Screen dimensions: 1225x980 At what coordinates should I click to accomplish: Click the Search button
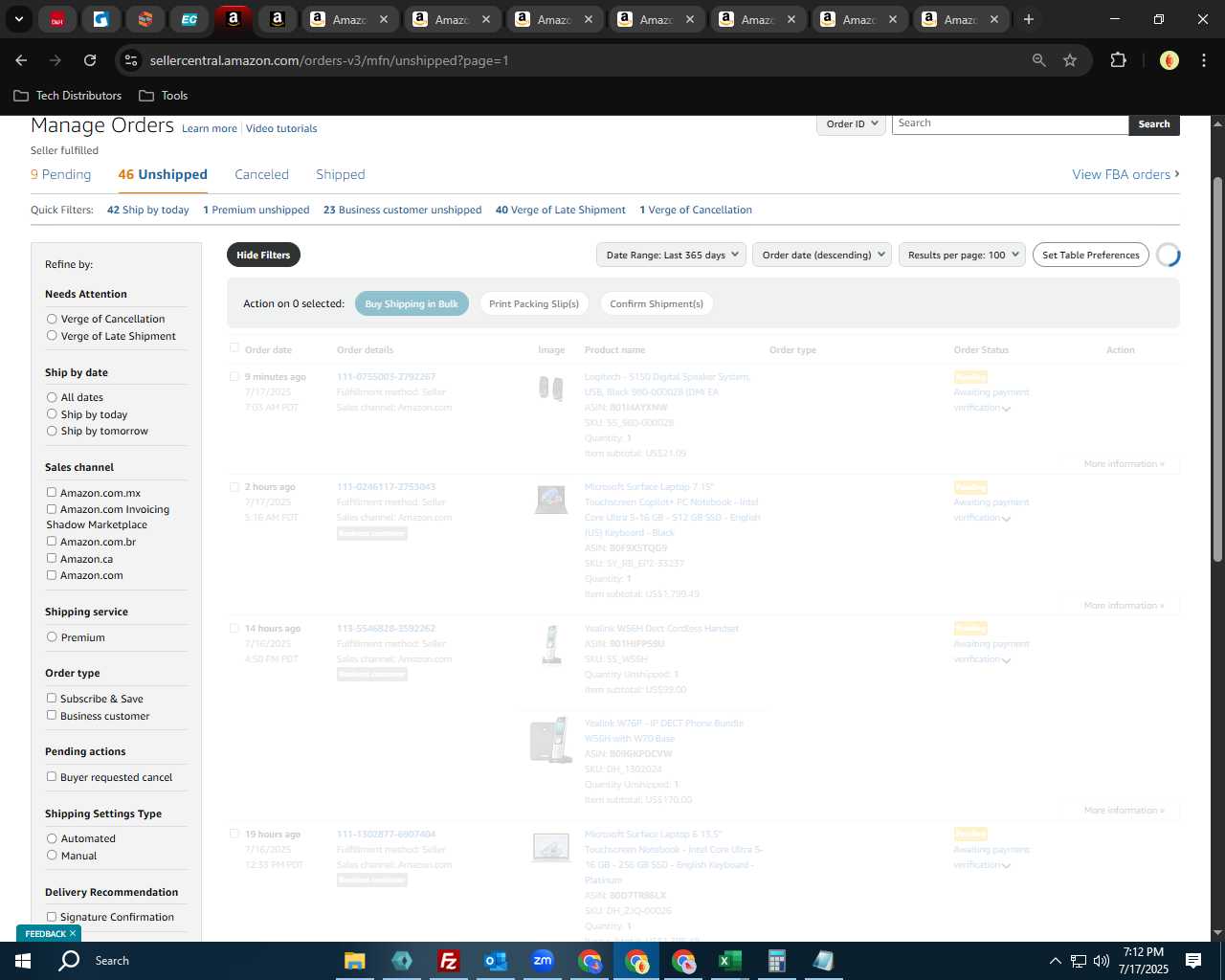(1154, 124)
